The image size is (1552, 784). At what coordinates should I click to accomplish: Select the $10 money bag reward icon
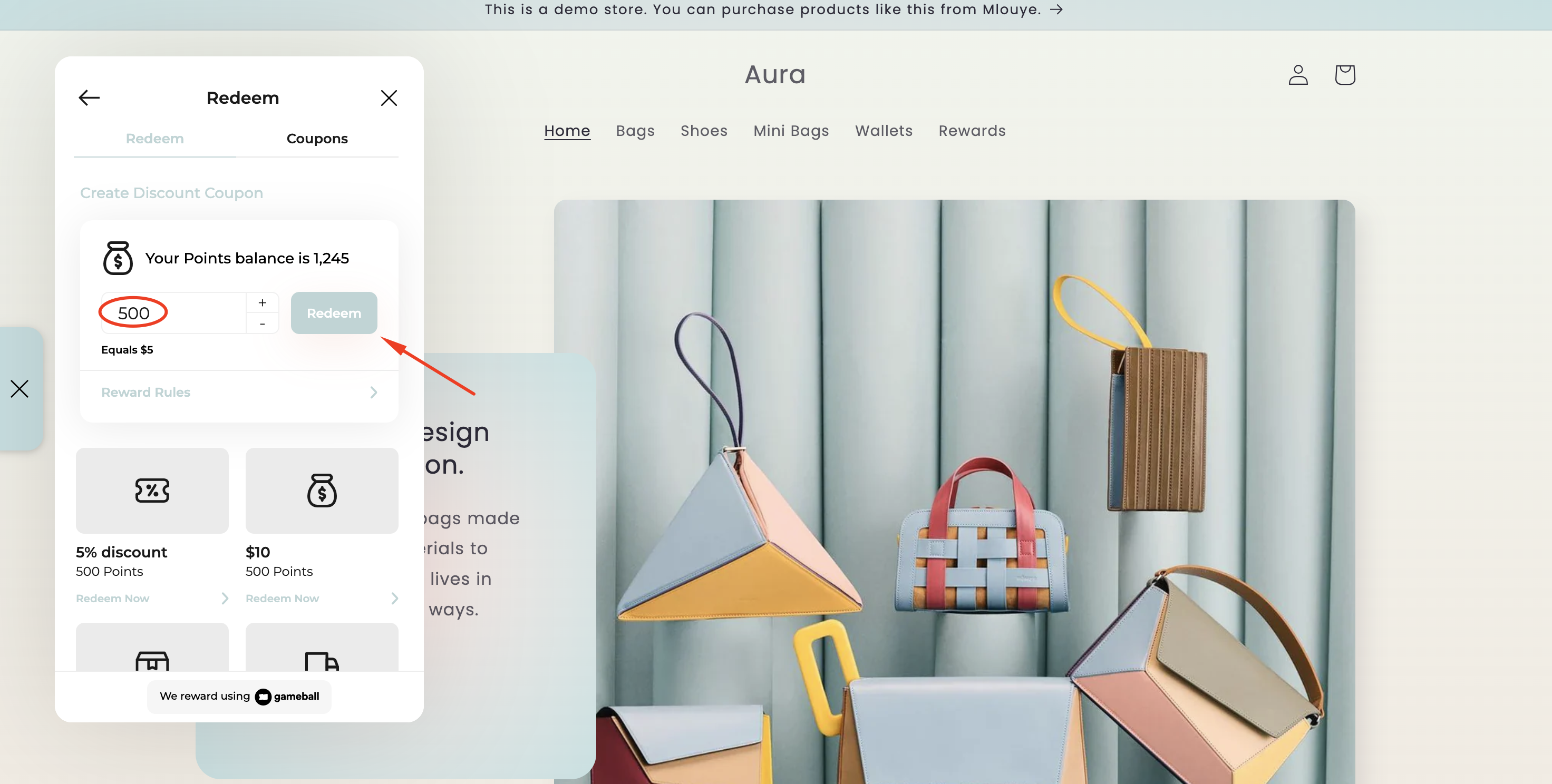tap(322, 490)
